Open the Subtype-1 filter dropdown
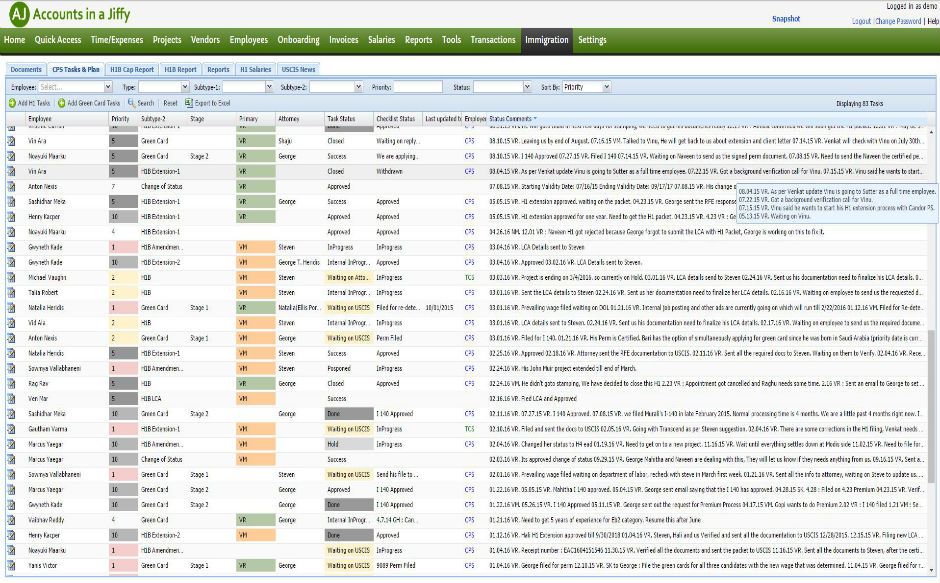 (x=269, y=87)
